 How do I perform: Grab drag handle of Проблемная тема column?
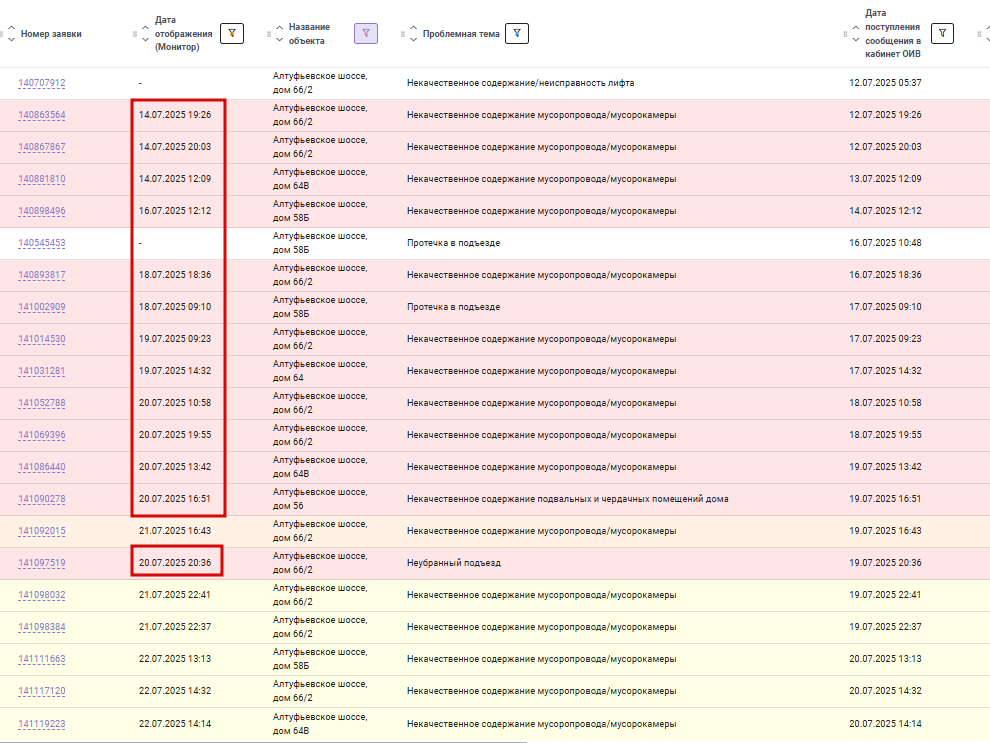(x=403, y=34)
